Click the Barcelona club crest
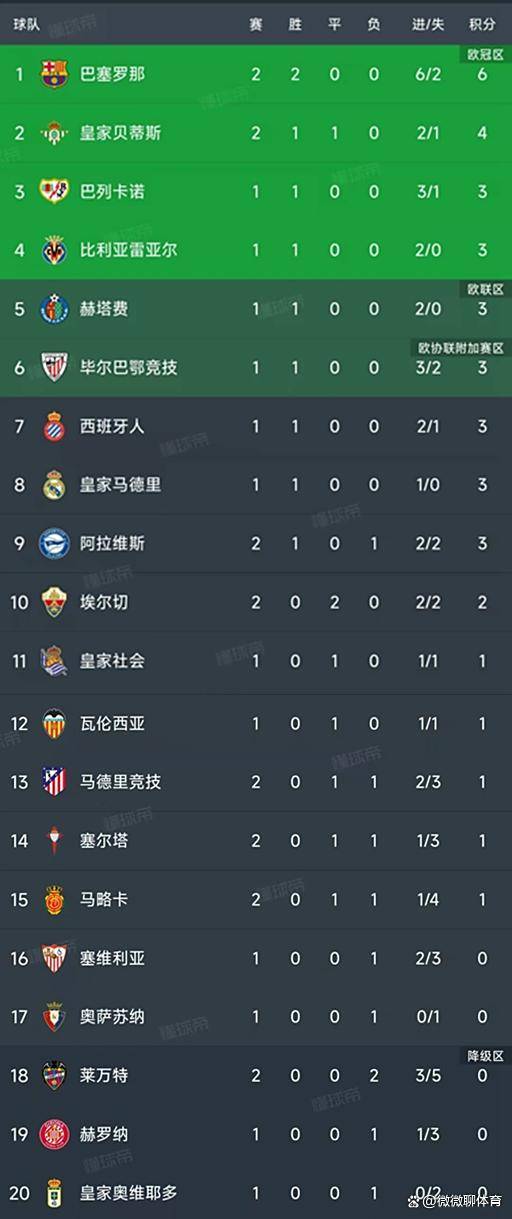512x1219 pixels. pyautogui.click(x=54, y=74)
